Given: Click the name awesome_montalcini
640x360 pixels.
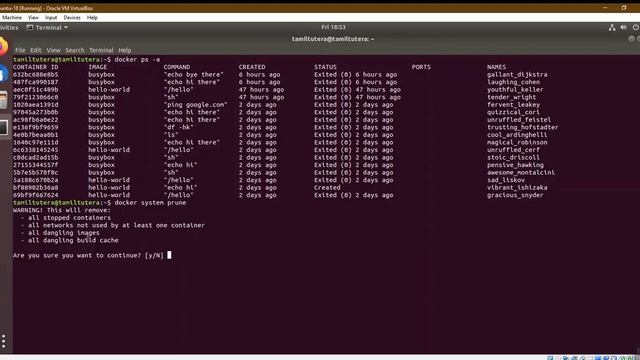Looking at the screenshot, I should tap(520, 173).
